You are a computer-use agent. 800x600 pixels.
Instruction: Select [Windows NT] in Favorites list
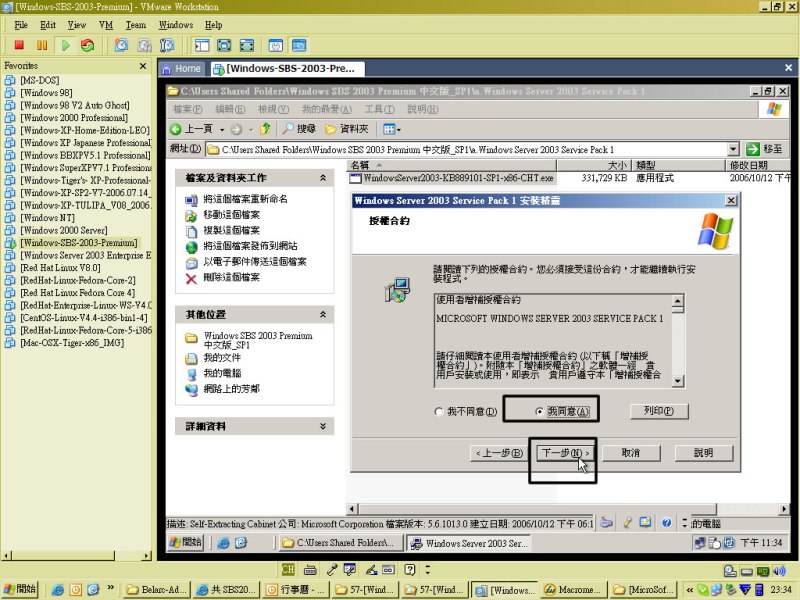click(47, 217)
